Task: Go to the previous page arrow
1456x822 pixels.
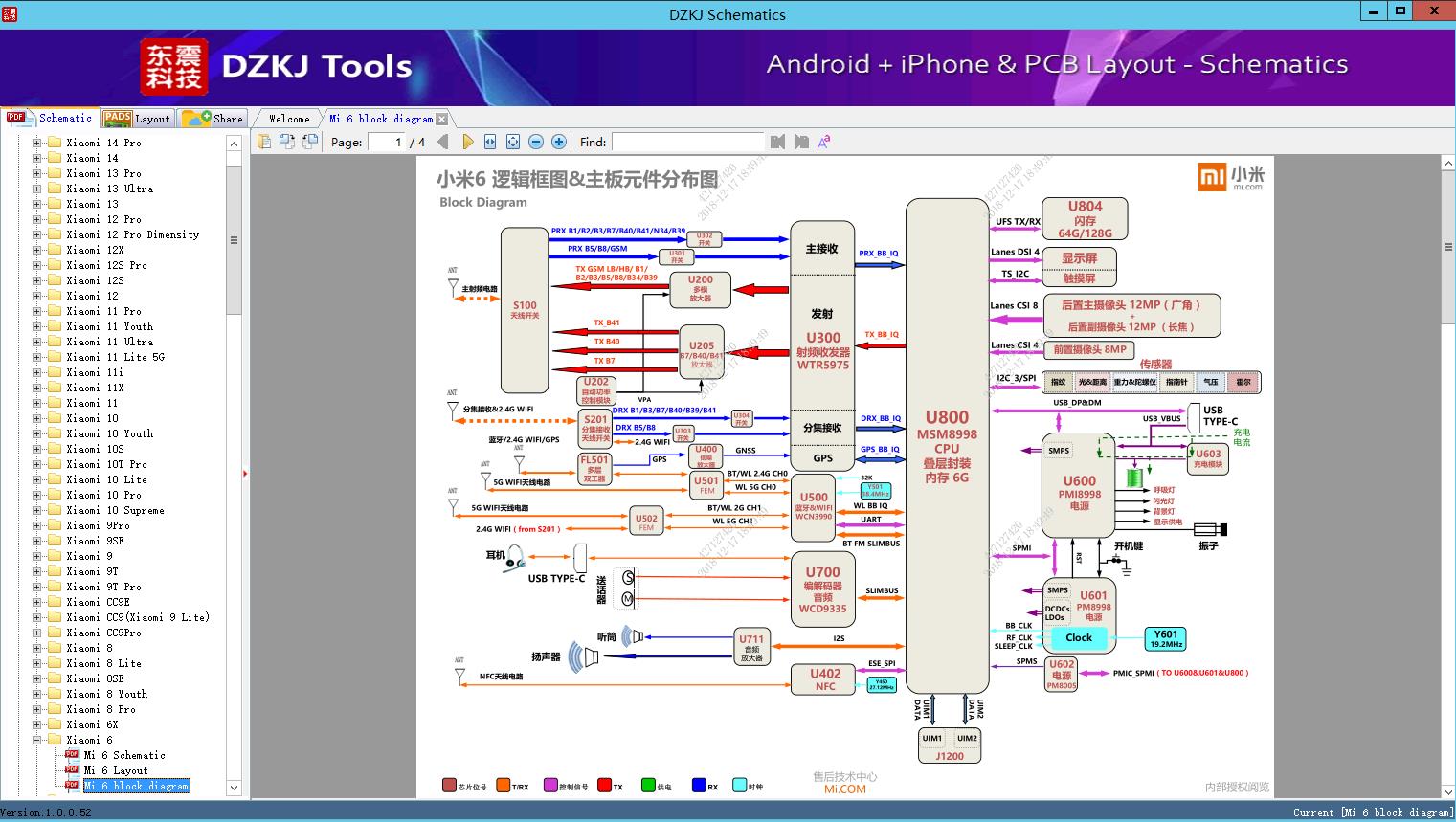Action: tap(443, 142)
